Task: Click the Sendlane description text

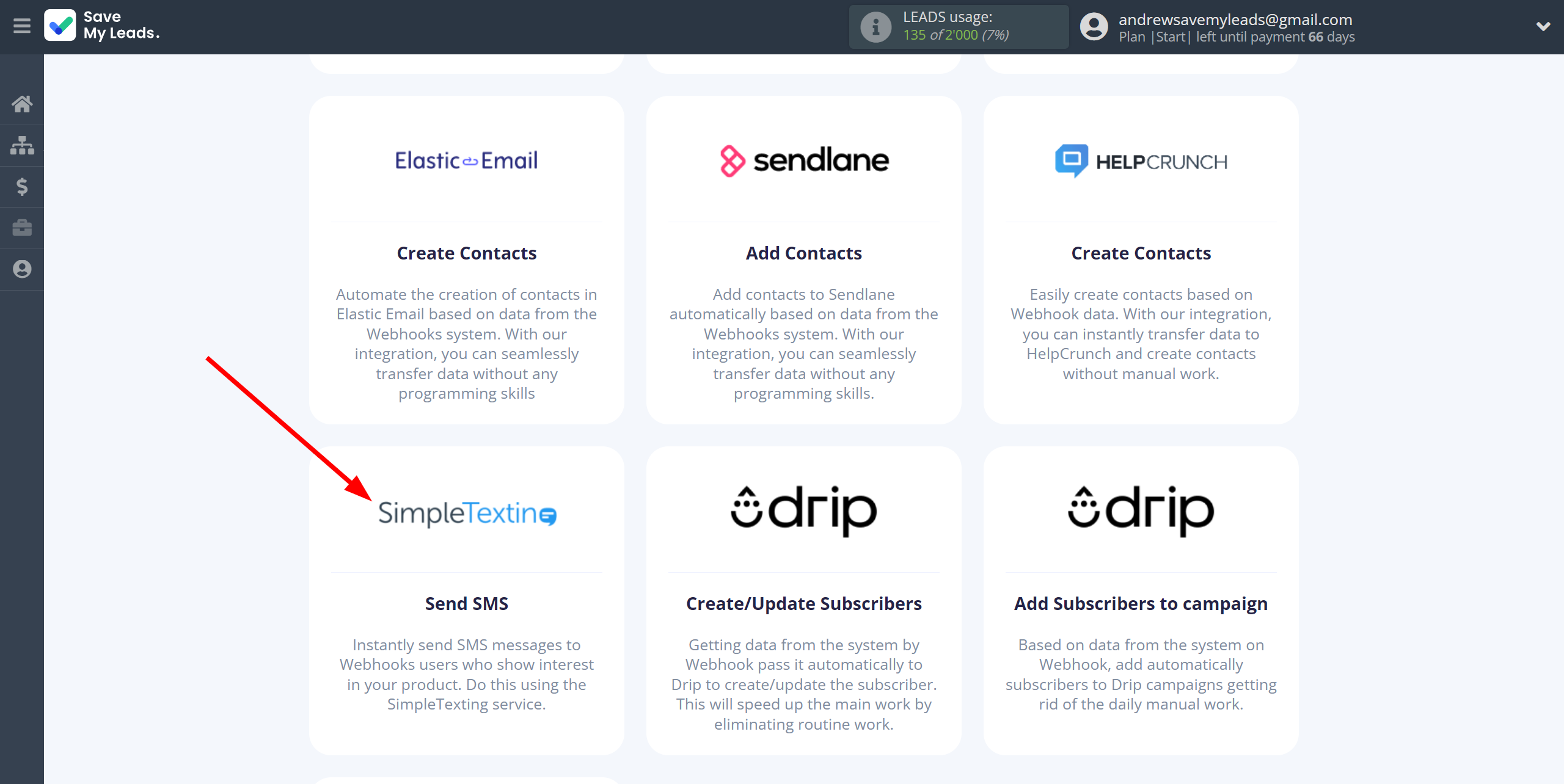Action: pyautogui.click(x=804, y=344)
